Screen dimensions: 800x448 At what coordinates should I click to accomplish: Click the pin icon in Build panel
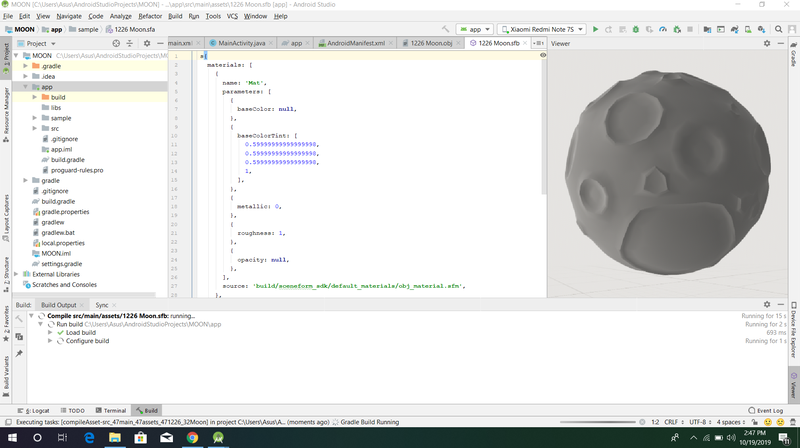tap(19, 353)
